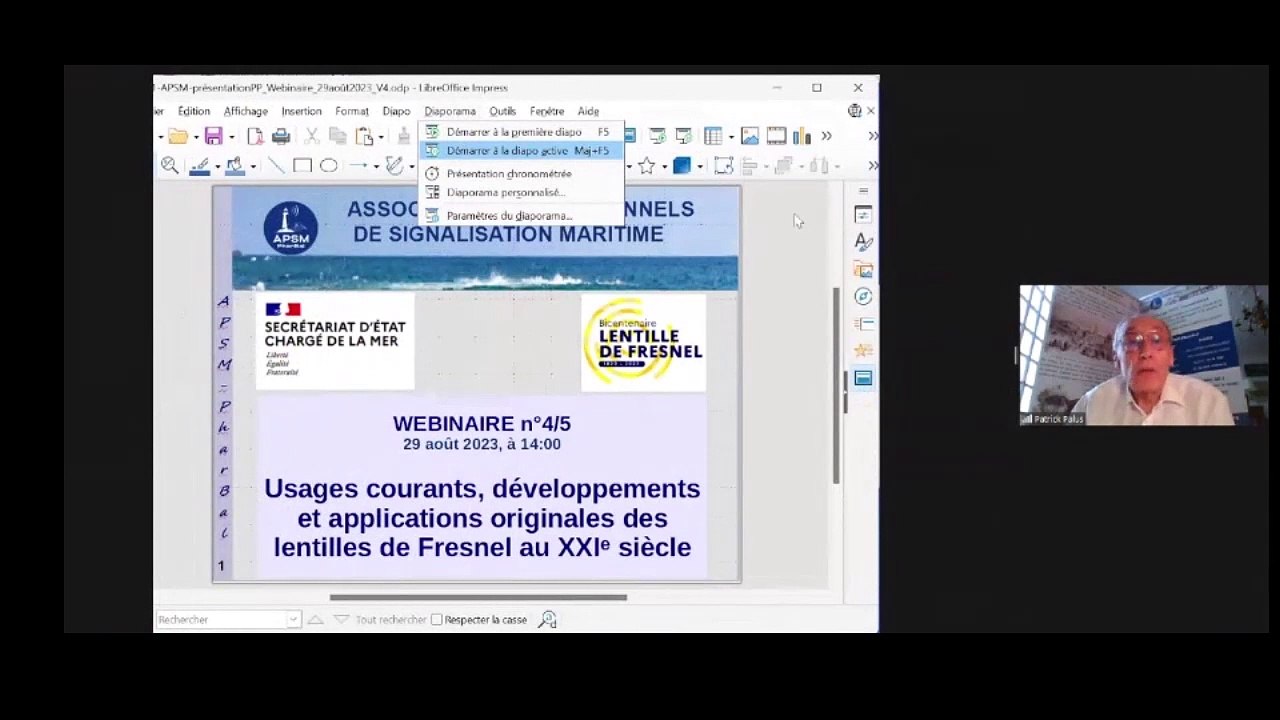Open the Diapo menu
The width and height of the screenshot is (1280, 720).
[396, 111]
